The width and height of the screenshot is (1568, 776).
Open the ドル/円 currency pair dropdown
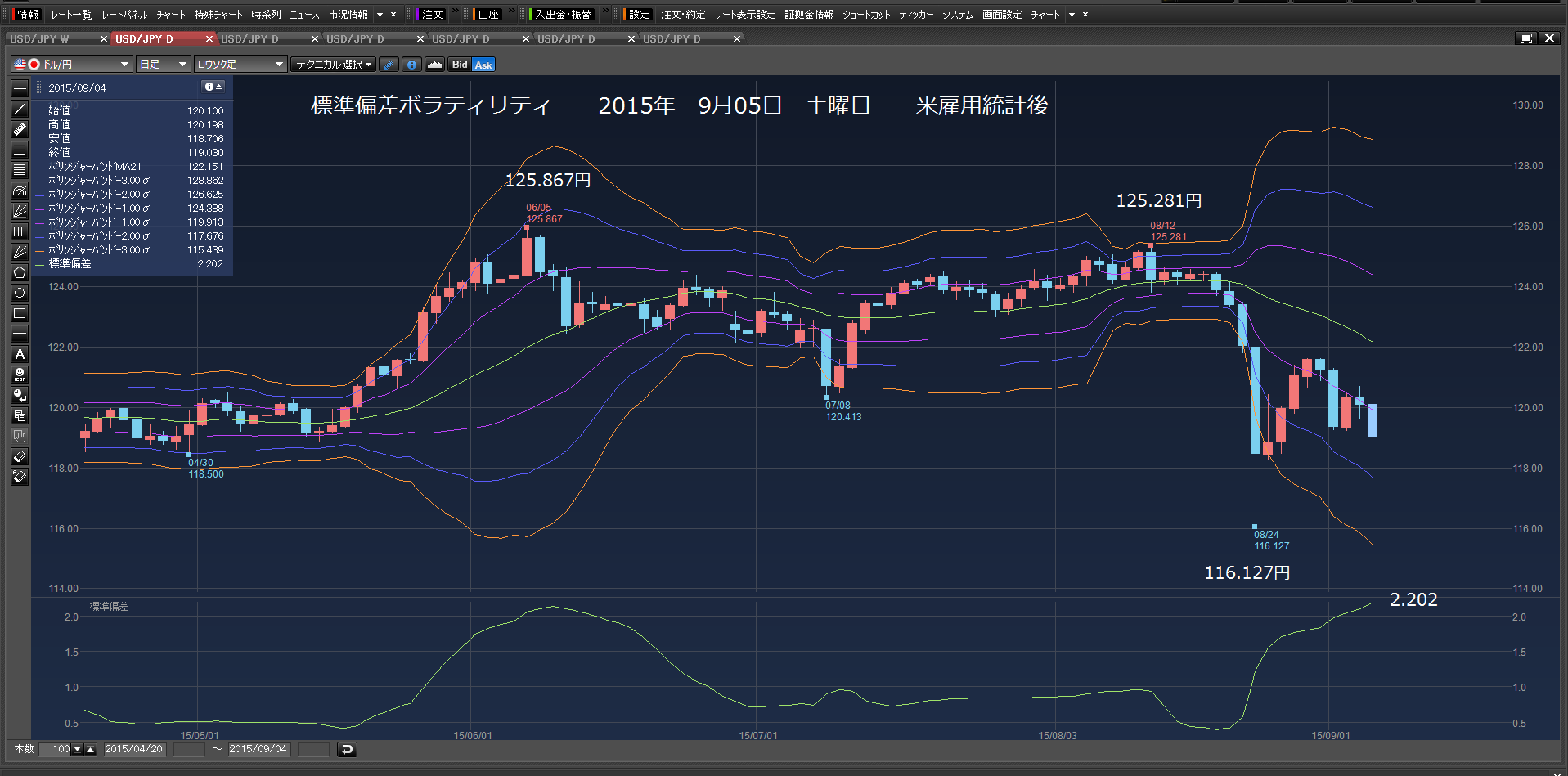(x=71, y=64)
